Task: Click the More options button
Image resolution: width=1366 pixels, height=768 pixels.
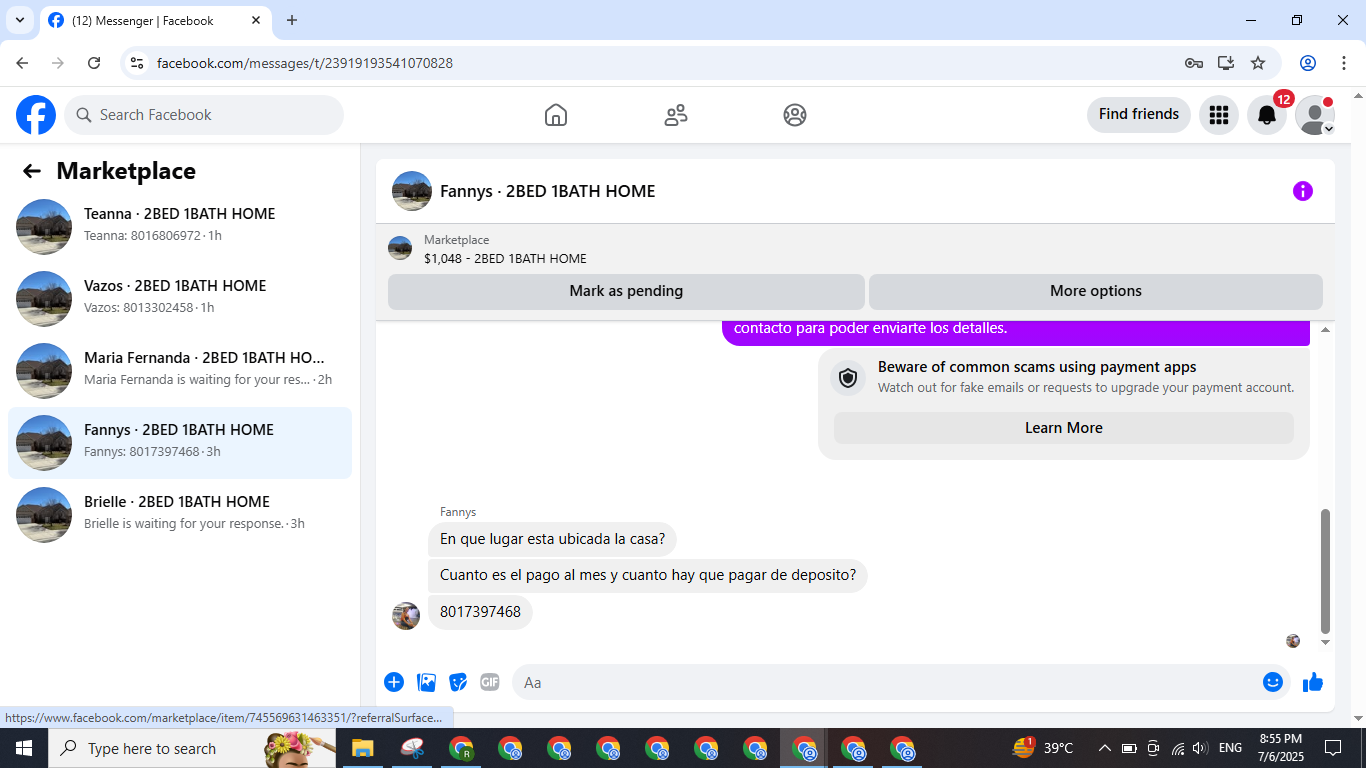Action: [1096, 291]
